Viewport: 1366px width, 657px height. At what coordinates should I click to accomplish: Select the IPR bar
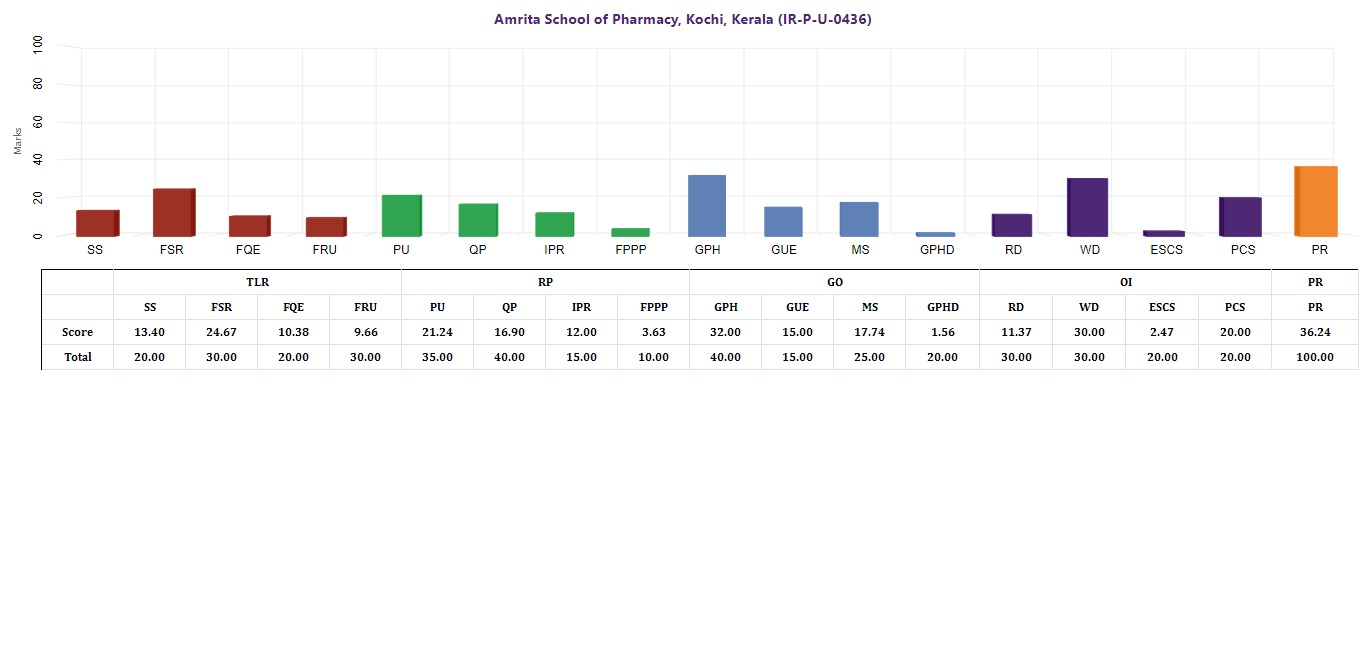[x=555, y=224]
